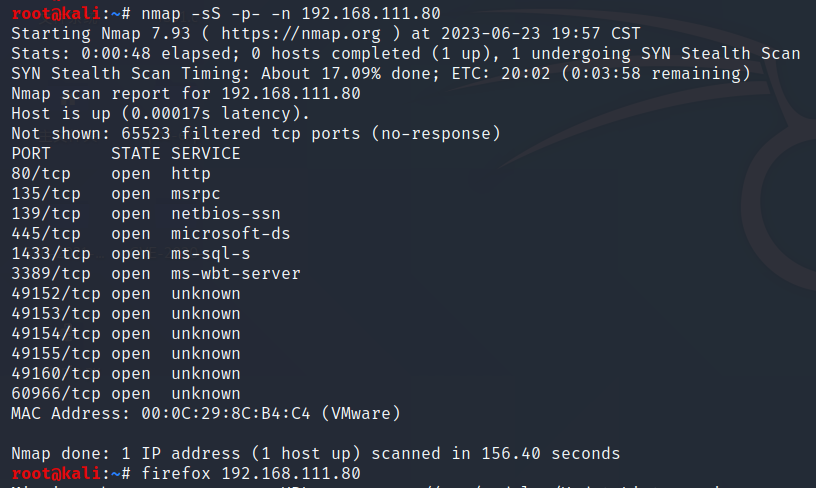816x488 pixels.
Task: Click the Host is up latency line
Action: tap(160, 113)
